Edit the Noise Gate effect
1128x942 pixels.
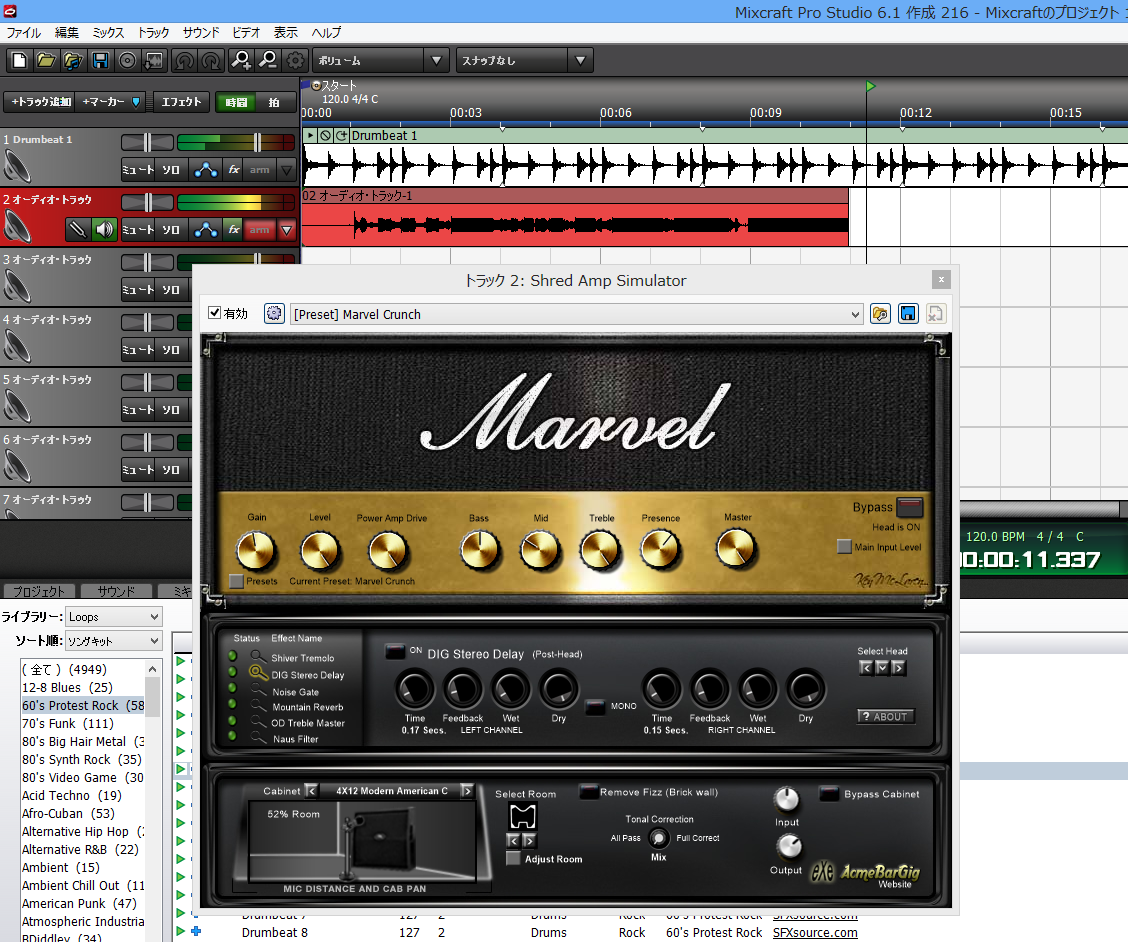coord(259,691)
